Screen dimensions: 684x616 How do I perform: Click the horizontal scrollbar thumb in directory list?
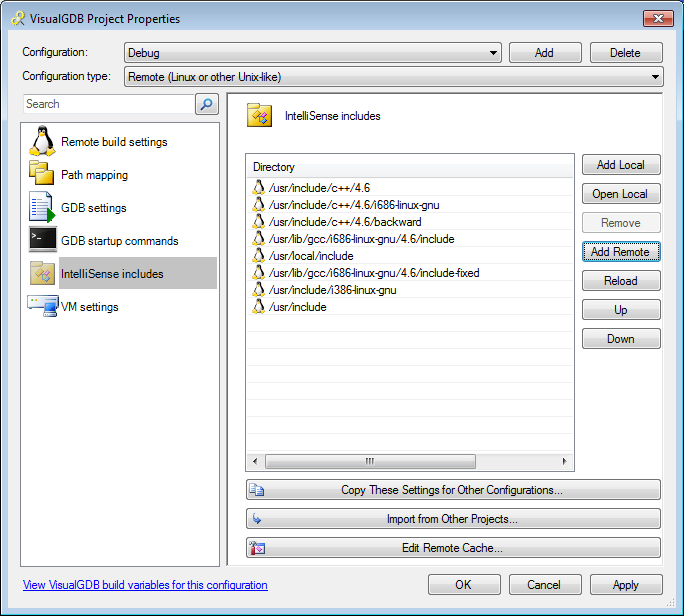370,461
